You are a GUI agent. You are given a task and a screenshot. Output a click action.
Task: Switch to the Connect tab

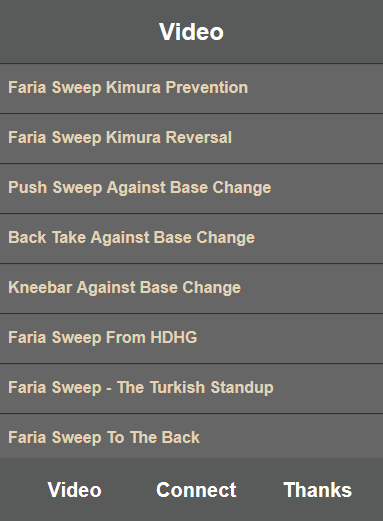coord(196,490)
